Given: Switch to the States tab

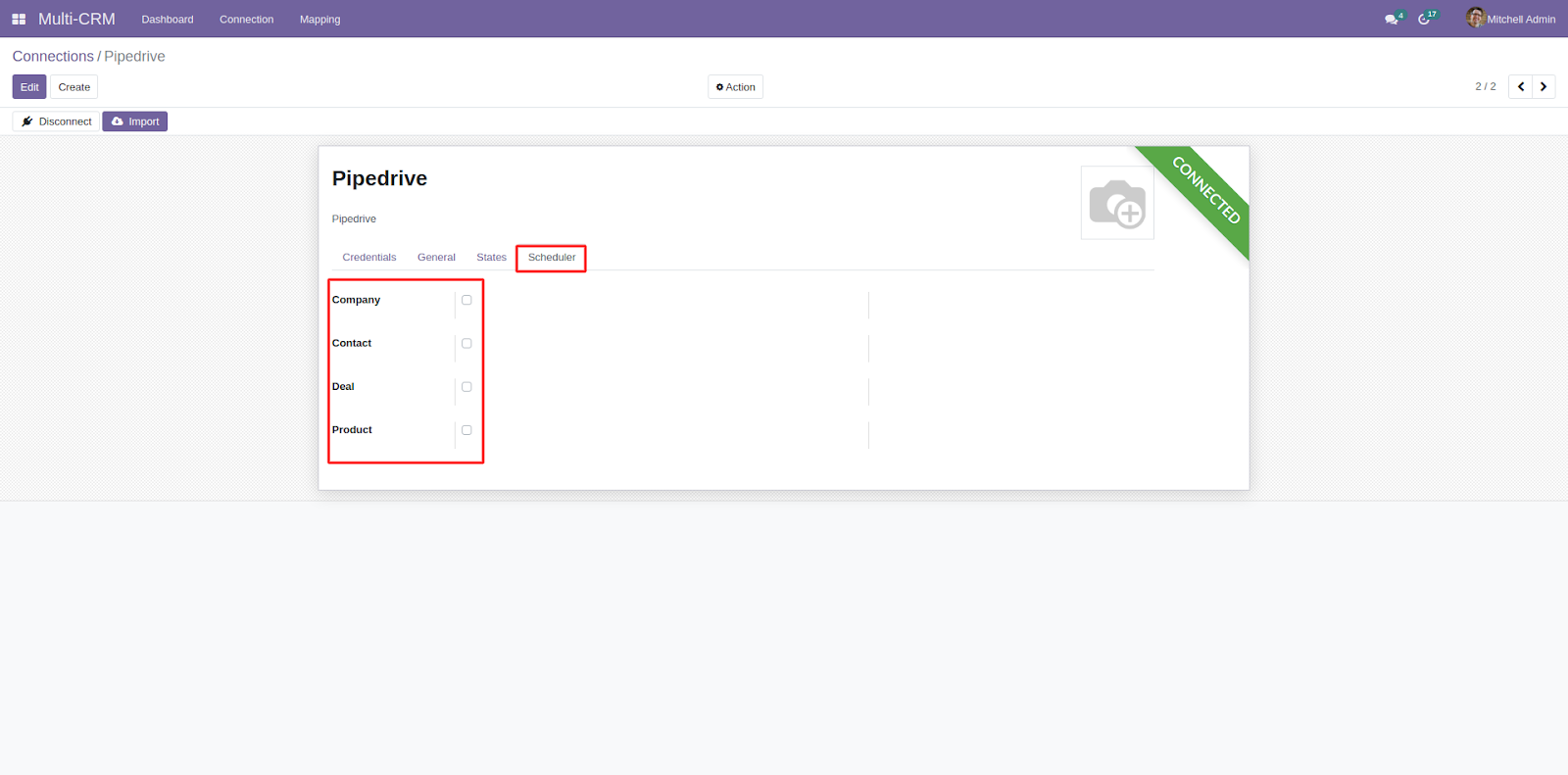Looking at the screenshot, I should 491,258.
